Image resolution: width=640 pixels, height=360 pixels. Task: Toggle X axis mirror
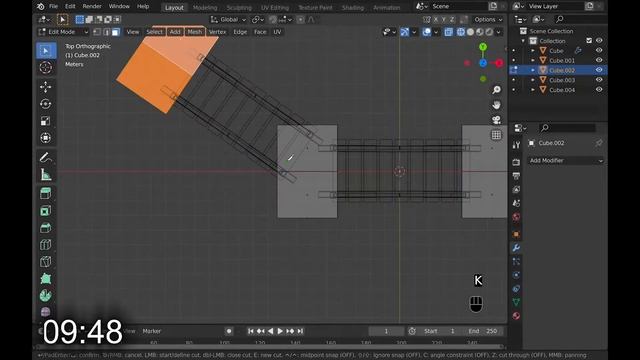click(436, 19)
